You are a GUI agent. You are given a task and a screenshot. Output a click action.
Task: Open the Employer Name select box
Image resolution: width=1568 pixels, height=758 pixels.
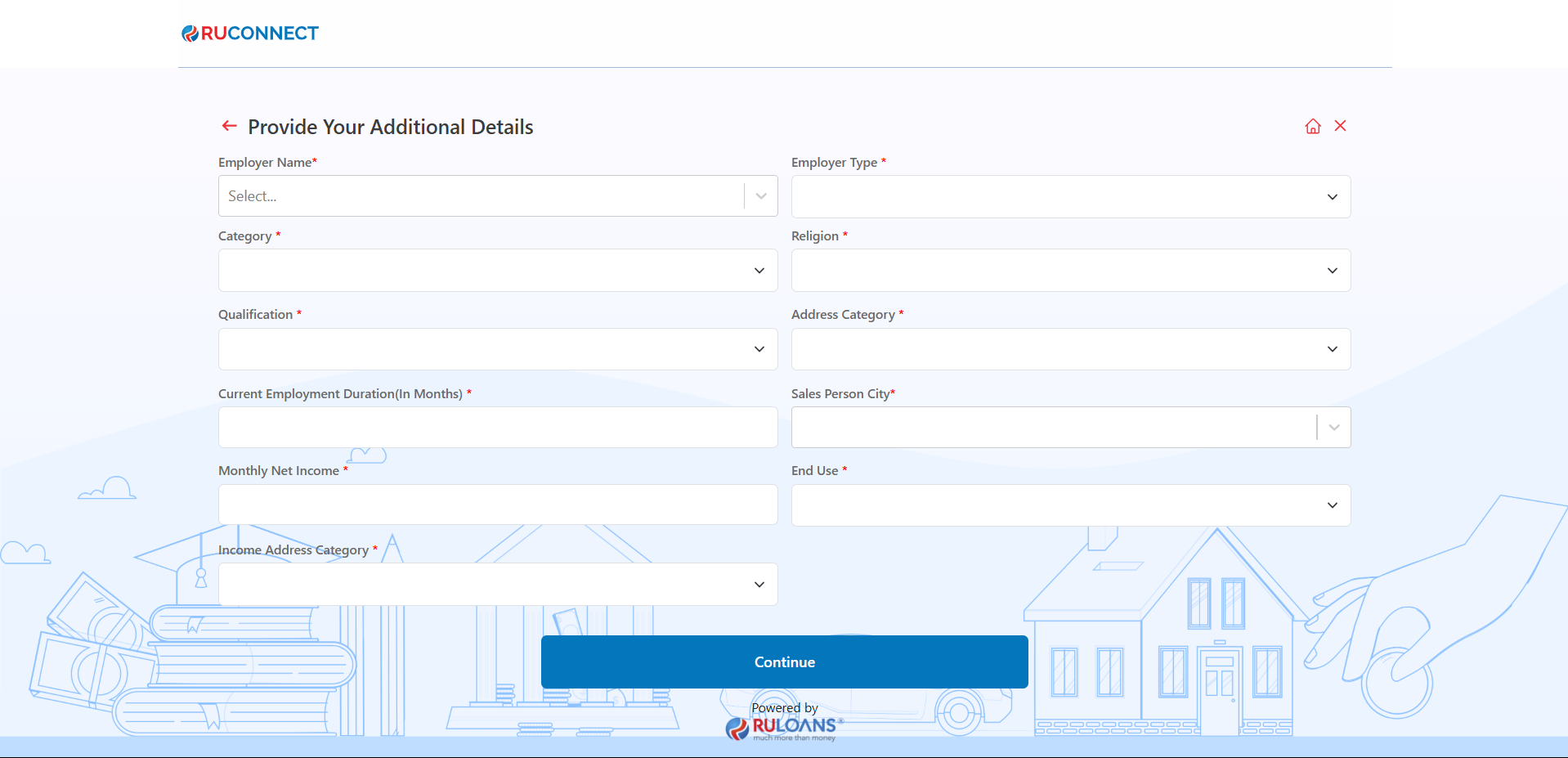[x=481, y=196]
